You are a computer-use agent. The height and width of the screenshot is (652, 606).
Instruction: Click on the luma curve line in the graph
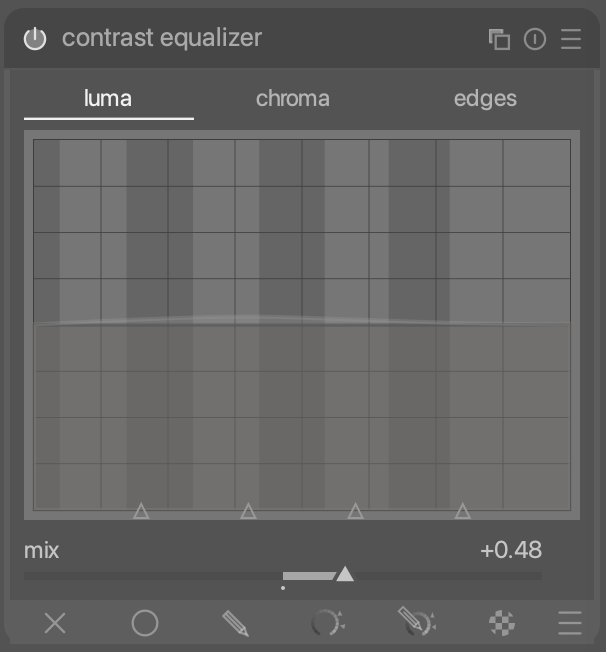[300, 320]
